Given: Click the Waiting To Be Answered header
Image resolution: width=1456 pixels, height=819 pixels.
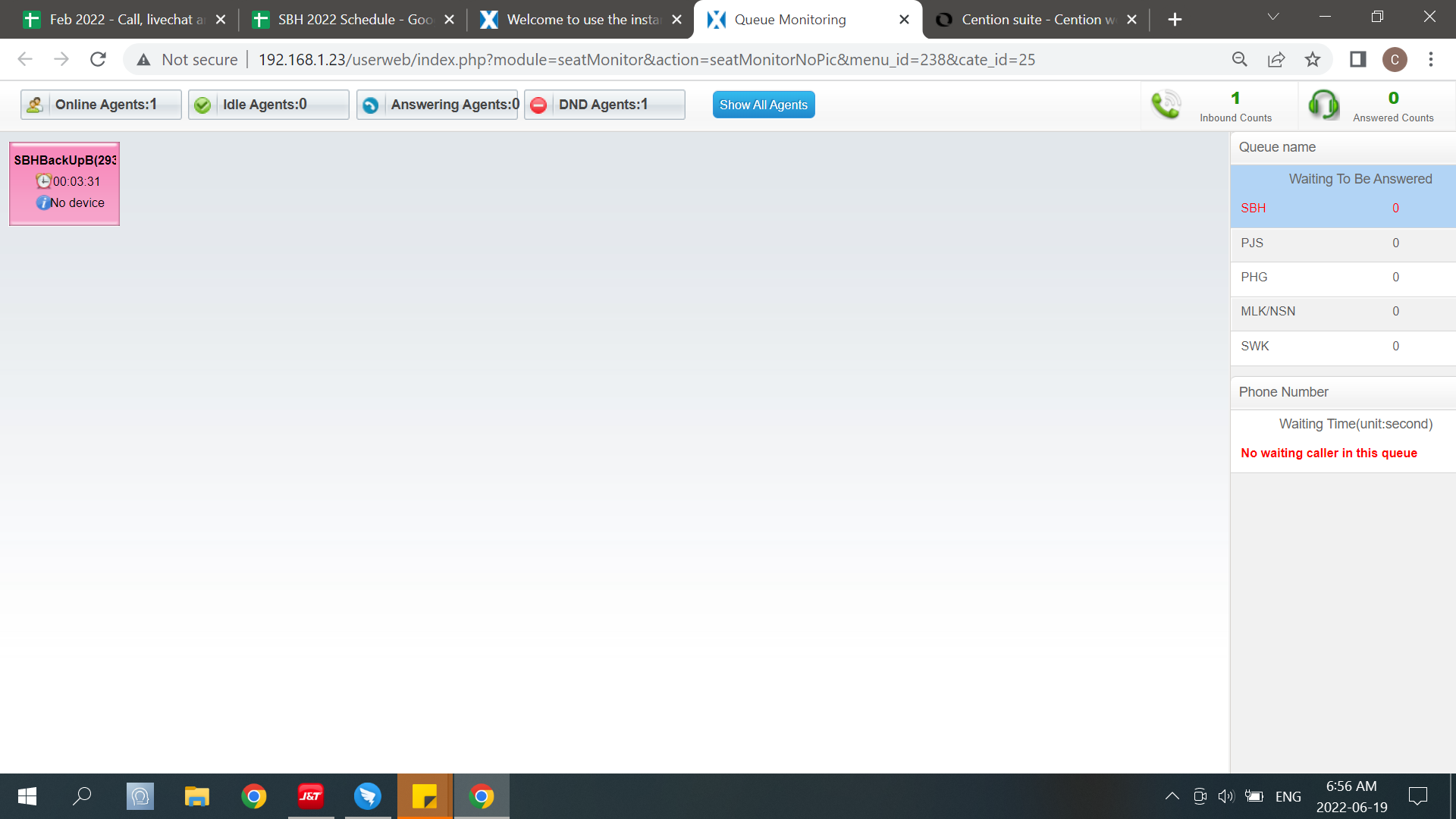Looking at the screenshot, I should coord(1360,179).
